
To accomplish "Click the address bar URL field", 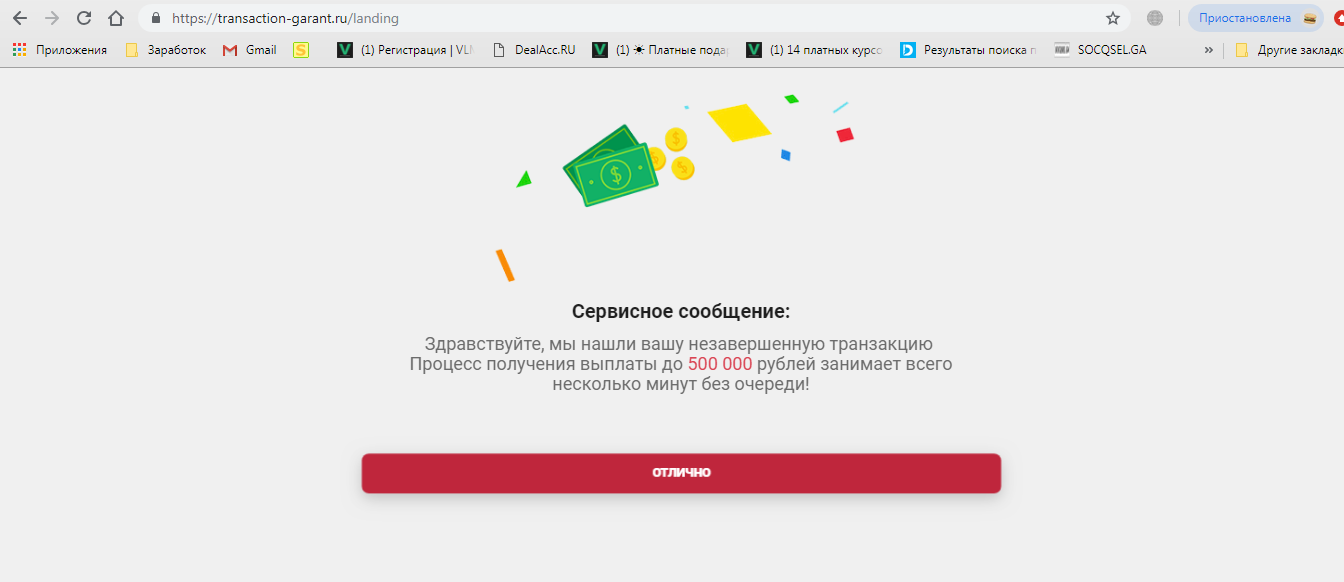I will point(600,18).
